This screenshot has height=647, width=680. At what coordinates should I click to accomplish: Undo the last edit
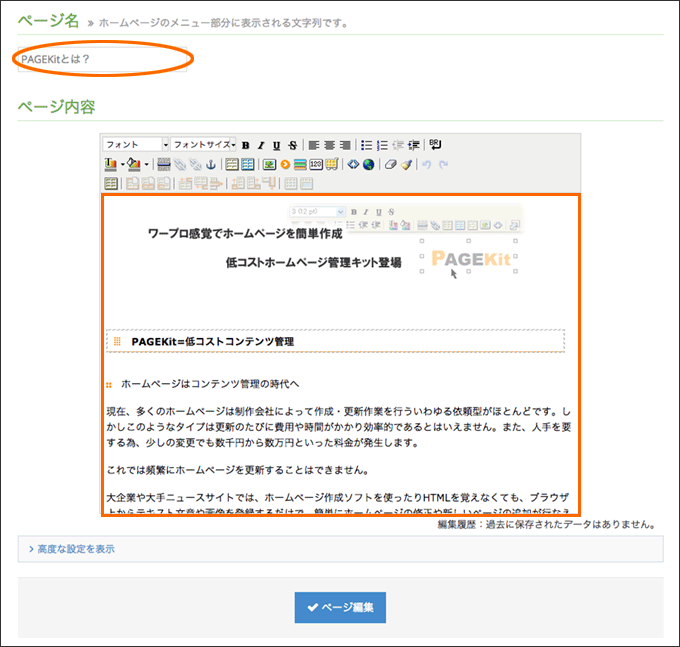click(x=427, y=164)
